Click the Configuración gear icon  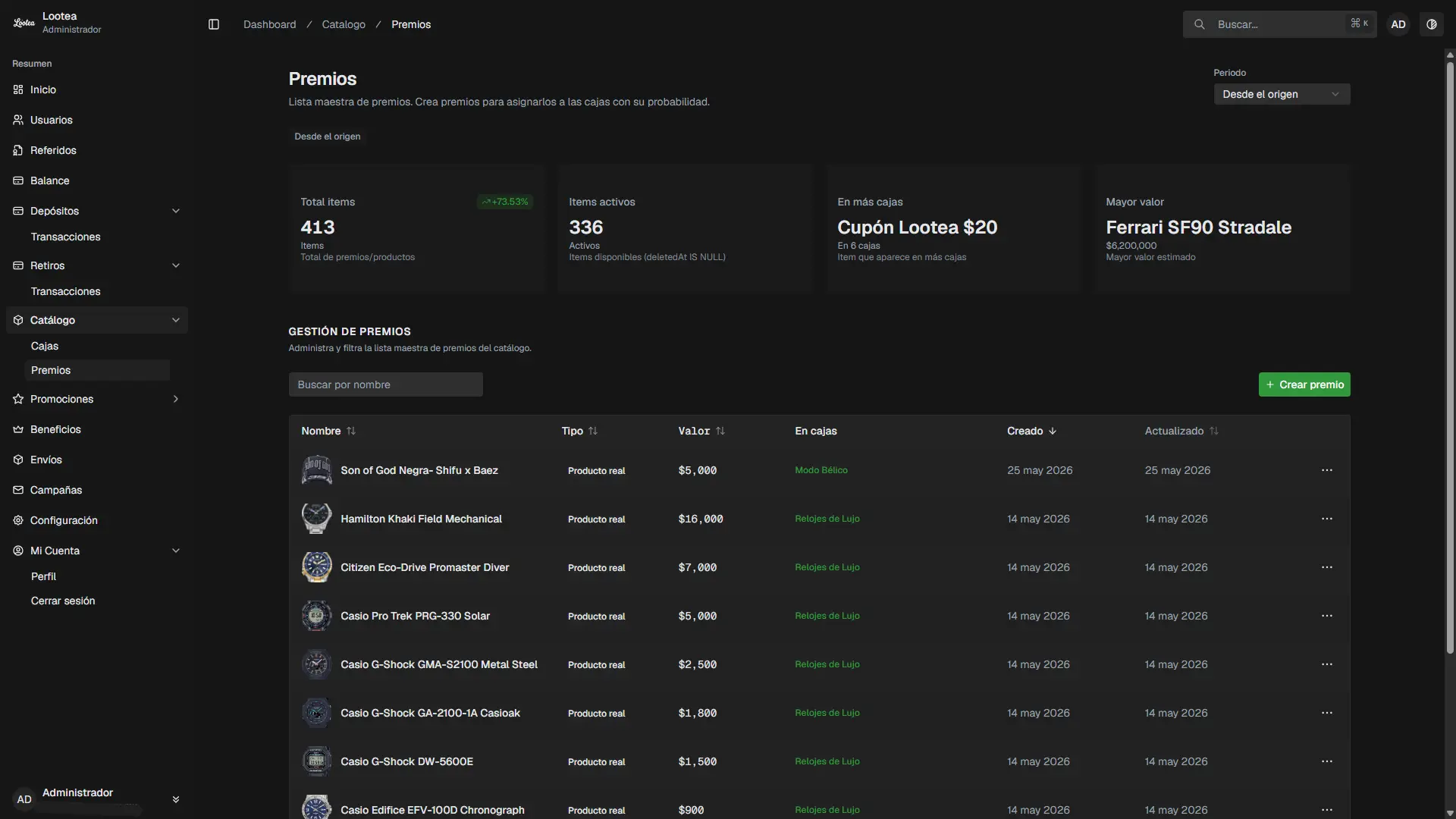(18, 520)
